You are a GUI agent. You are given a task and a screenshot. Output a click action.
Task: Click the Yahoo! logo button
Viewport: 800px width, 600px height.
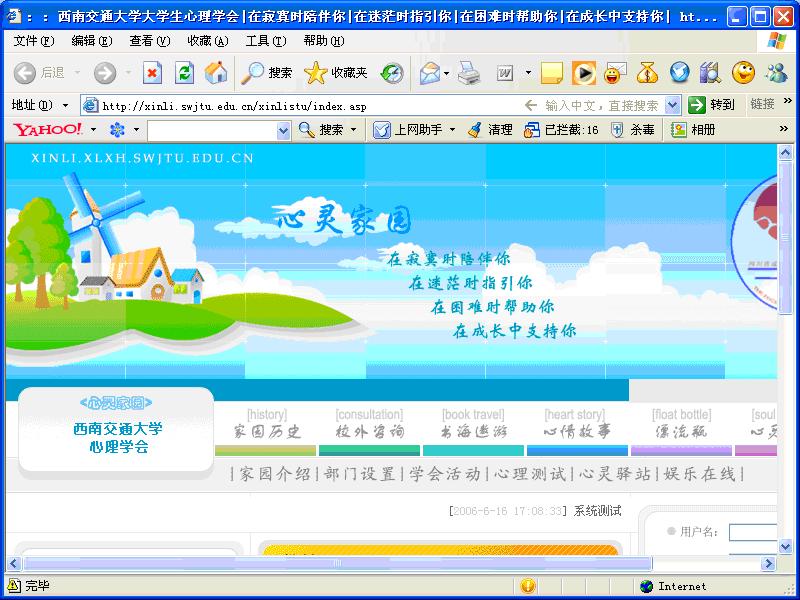47,130
